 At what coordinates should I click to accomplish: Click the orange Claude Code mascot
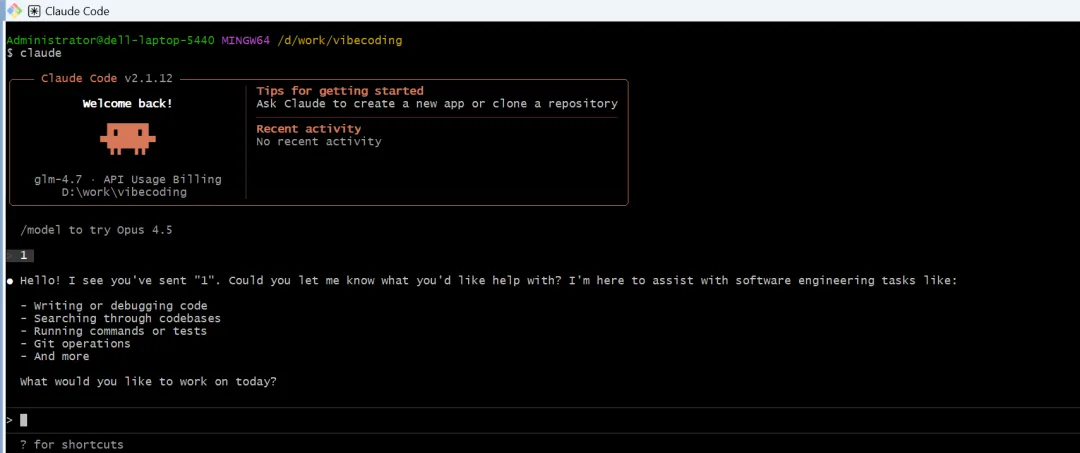click(128, 138)
